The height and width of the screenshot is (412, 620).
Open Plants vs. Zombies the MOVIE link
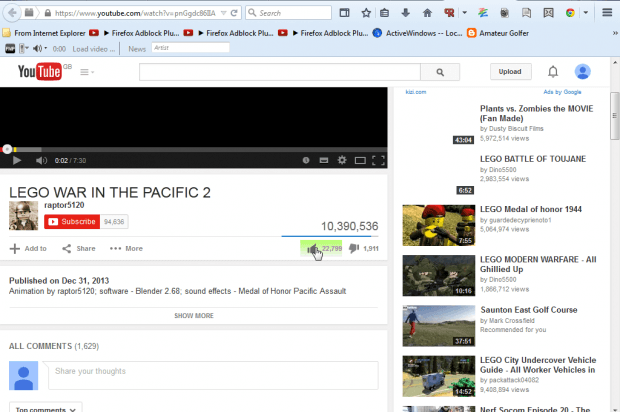click(537, 113)
